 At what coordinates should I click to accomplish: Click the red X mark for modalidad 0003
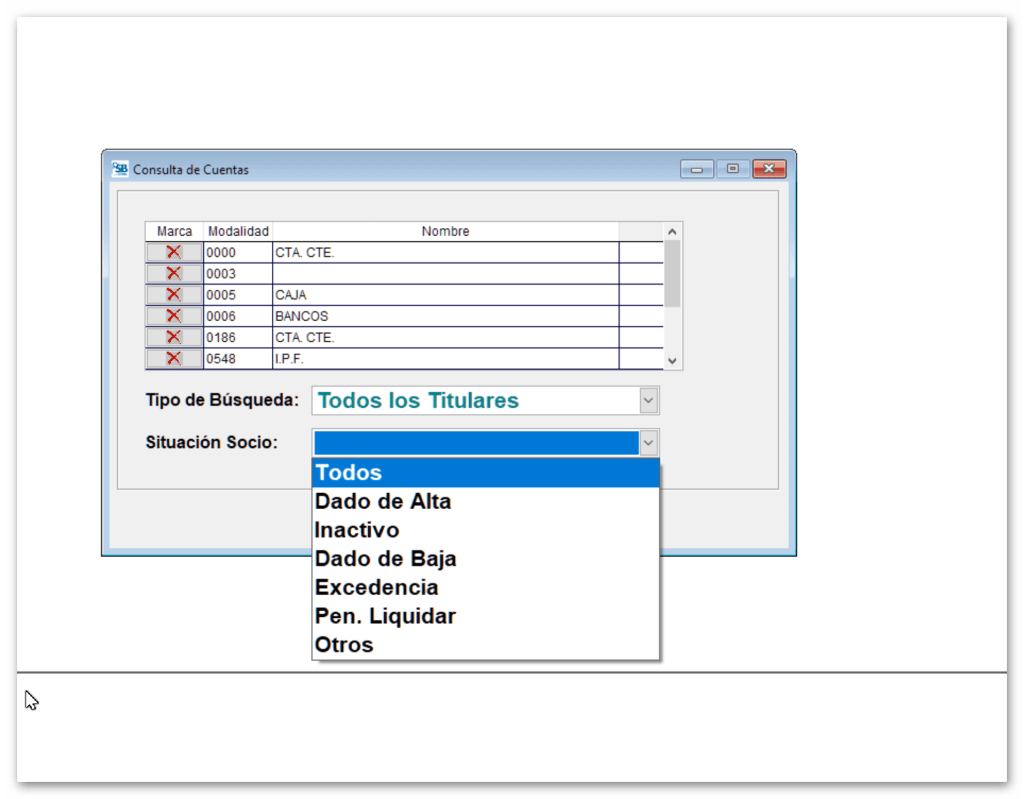172,272
